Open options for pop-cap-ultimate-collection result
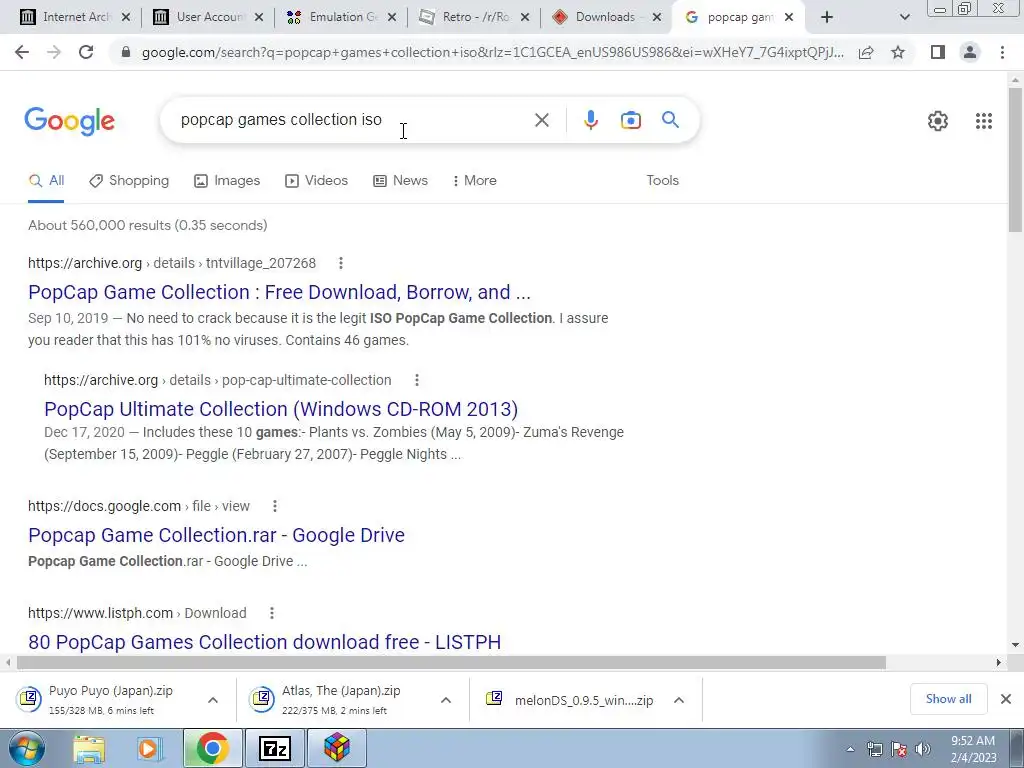The image size is (1024, 768). tap(417, 380)
